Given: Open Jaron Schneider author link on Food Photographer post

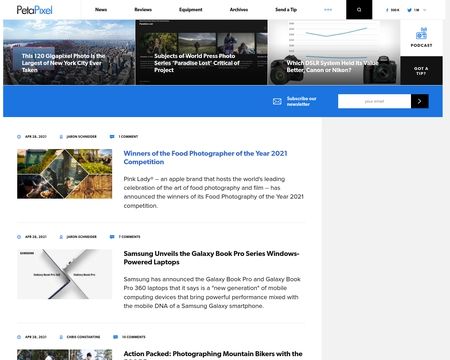Looking at the screenshot, I should (82, 137).
